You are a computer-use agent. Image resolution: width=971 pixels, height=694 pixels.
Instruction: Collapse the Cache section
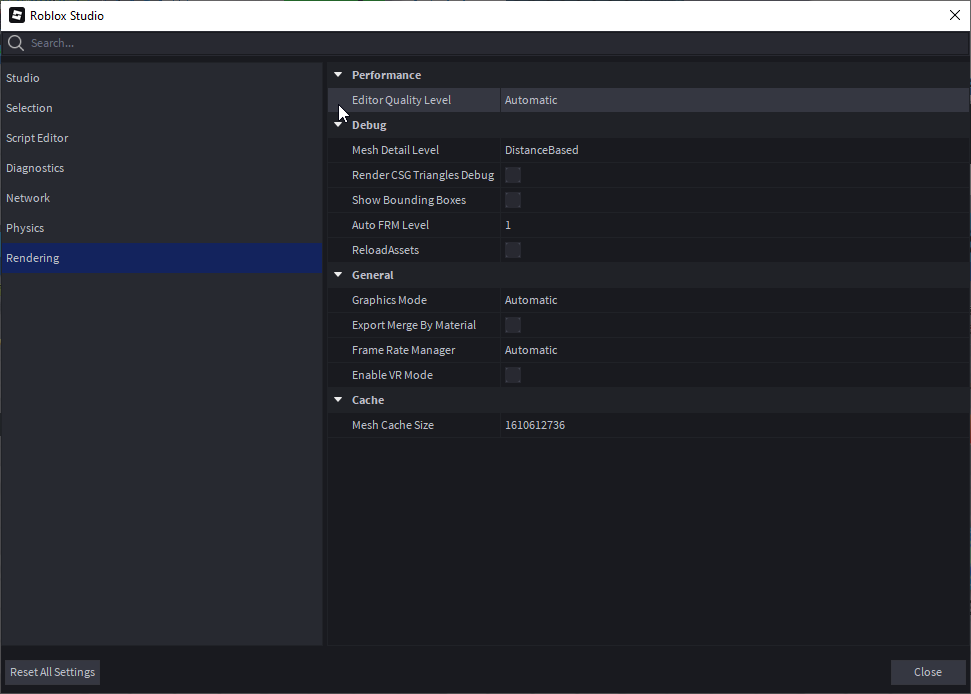[x=338, y=400]
